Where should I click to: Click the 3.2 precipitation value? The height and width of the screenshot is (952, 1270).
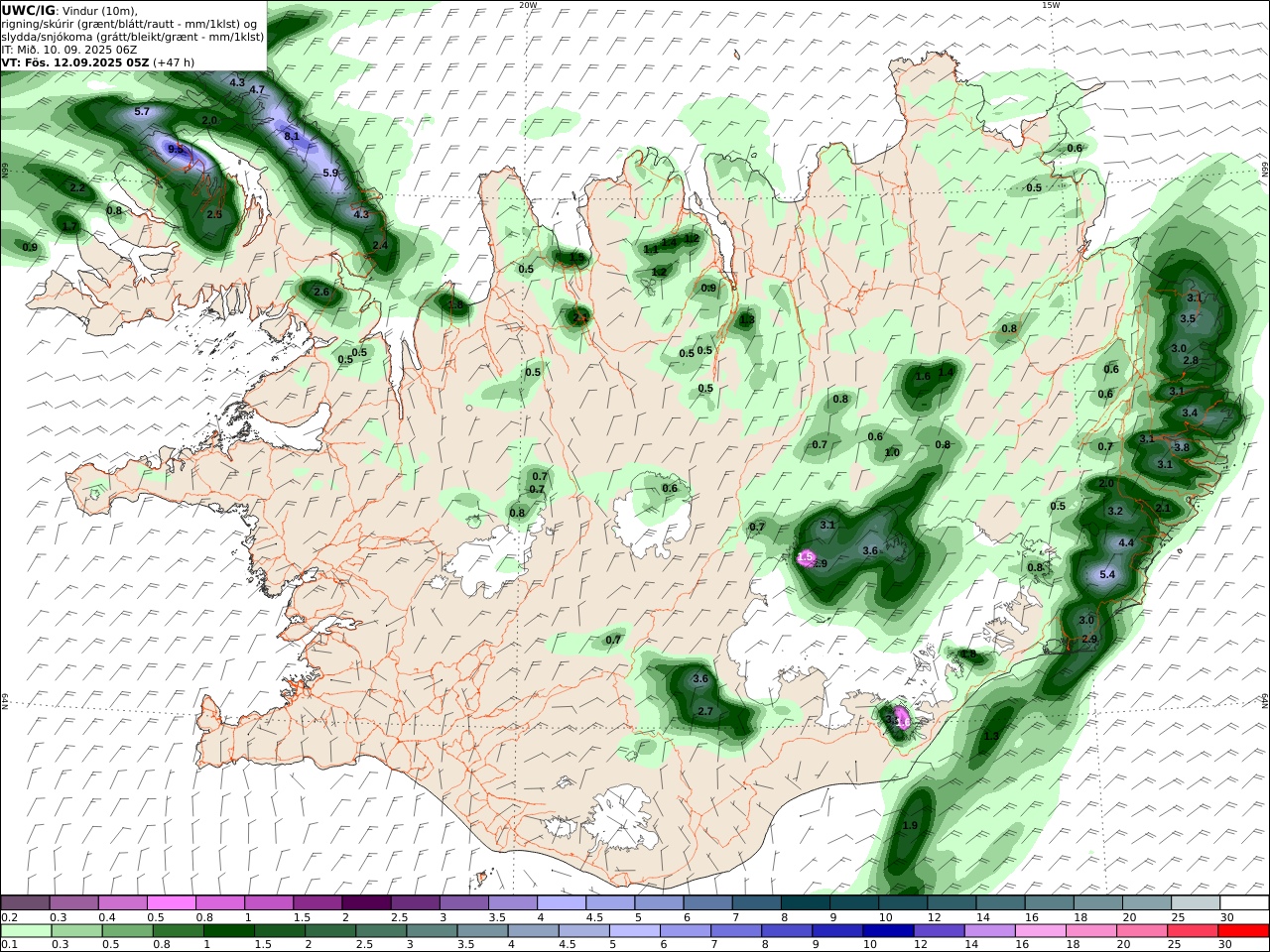click(x=1115, y=512)
